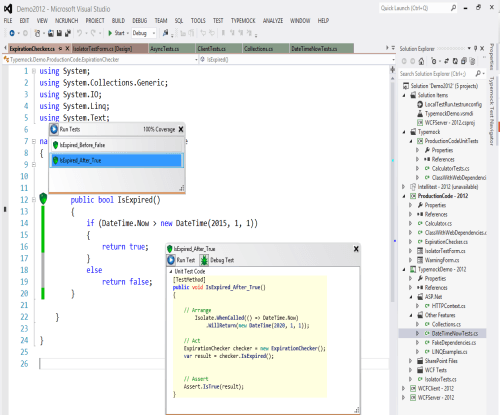
Task: Close the ExpirationChecker.cs tab
Action: pyautogui.click(x=67, y=49)
